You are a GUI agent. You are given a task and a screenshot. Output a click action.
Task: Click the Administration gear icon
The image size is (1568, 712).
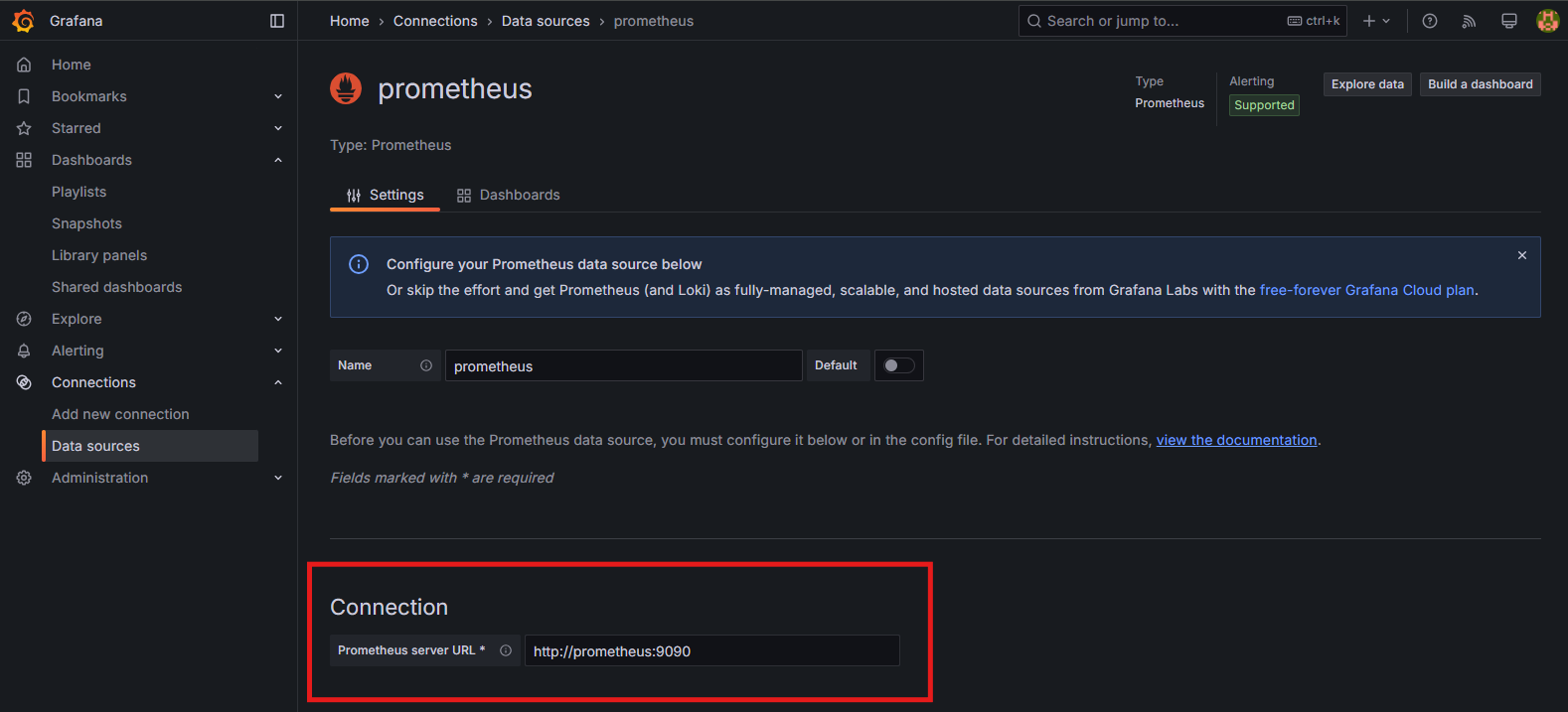coord(24,478)
